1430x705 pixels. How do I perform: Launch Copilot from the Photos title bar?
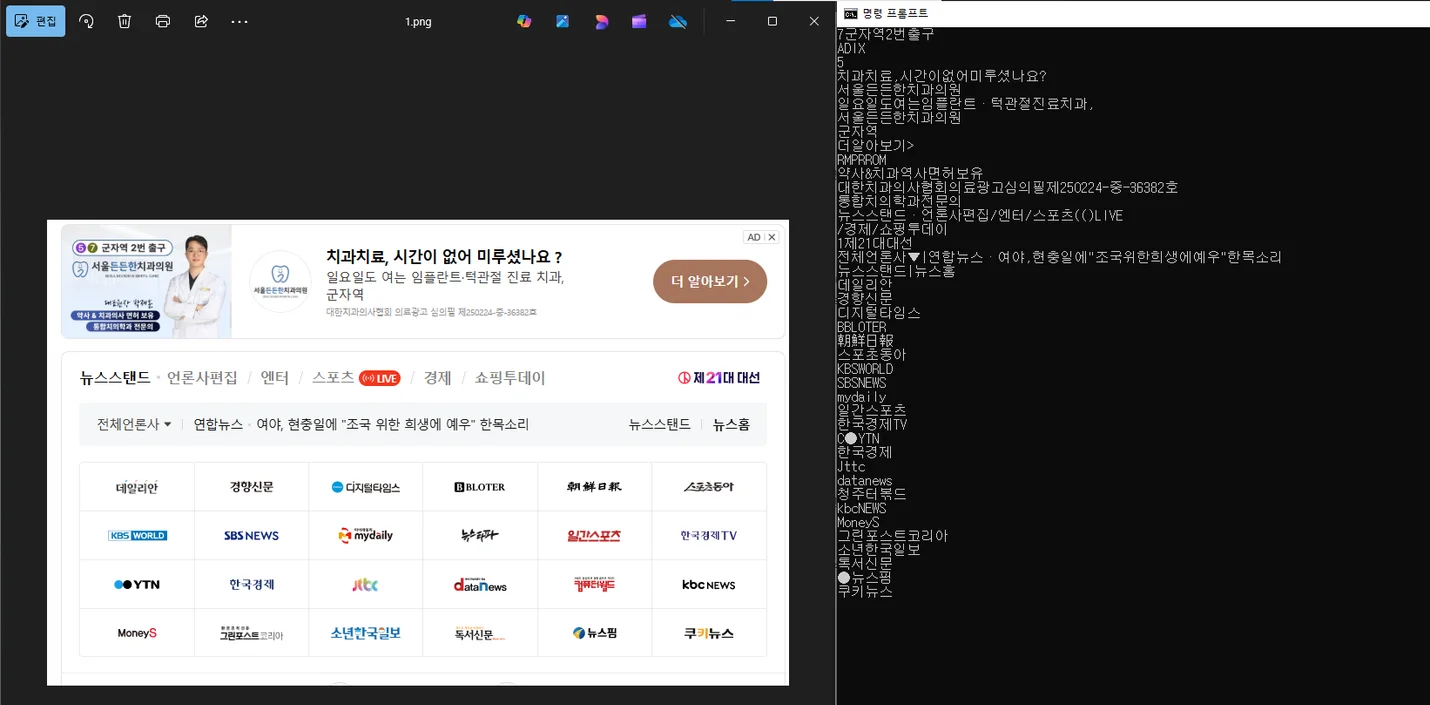pyautogui.click(x=524, y=21)
